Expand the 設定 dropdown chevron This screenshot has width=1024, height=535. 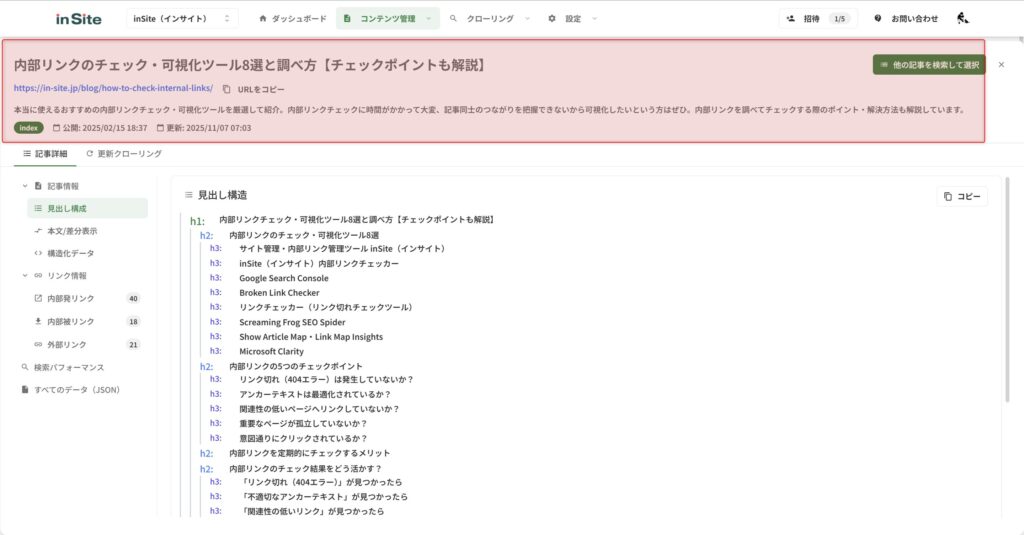pyautogui.click(x=594, y=19)
